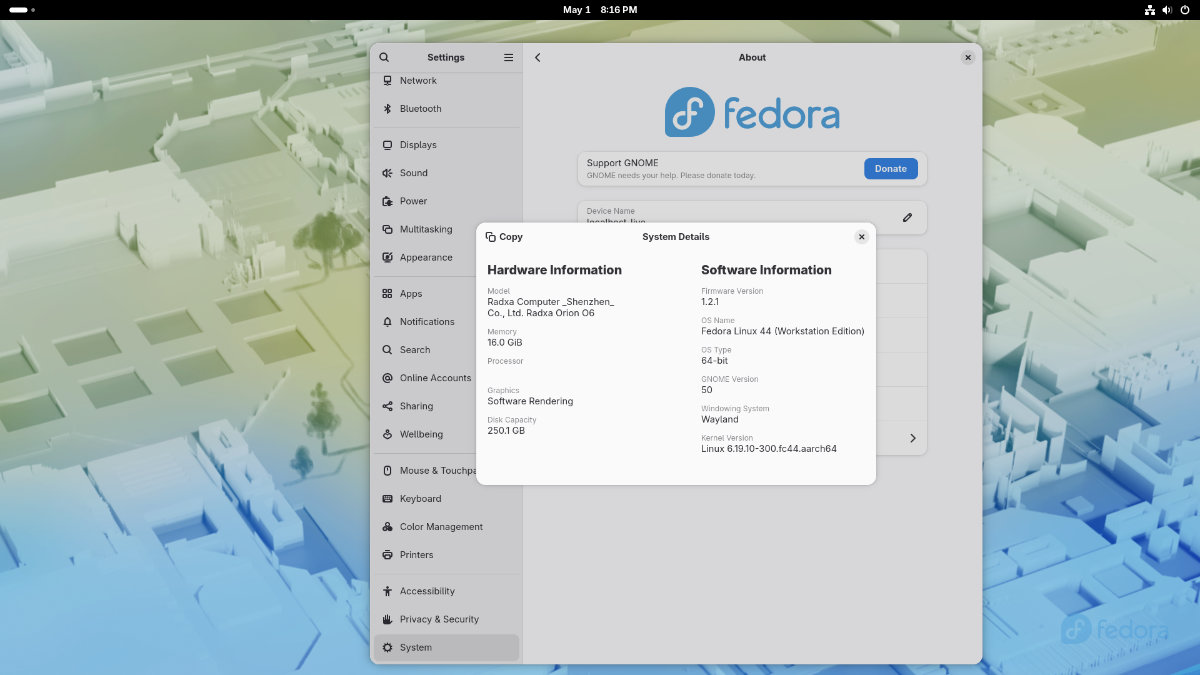Viewport: 1200px width, 675px height.
Task: Open Network settings panel
Action: click(x=446, y=81)
